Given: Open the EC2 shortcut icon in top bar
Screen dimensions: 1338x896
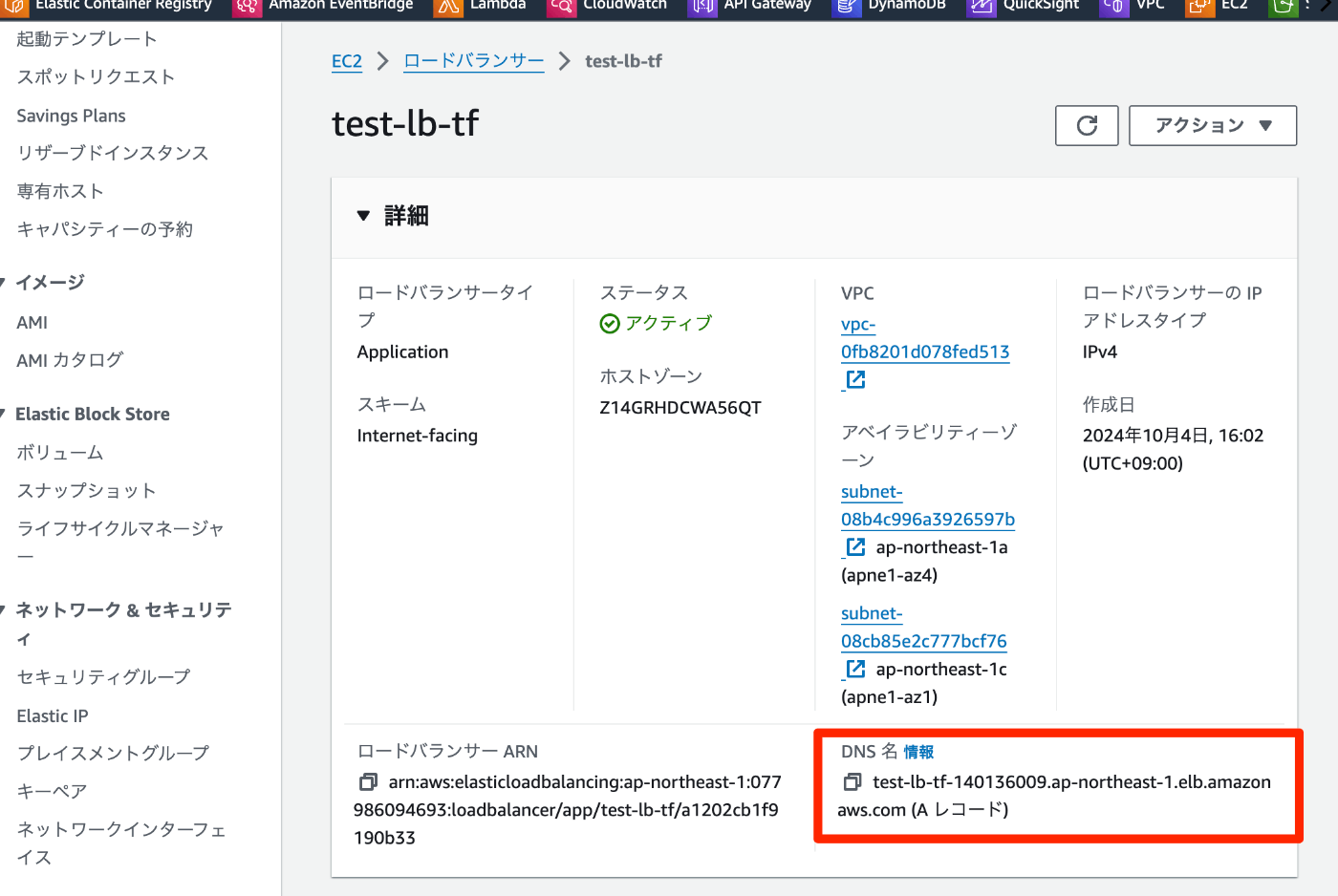Looking at the screenshot, I should [x=1199, y=8].
